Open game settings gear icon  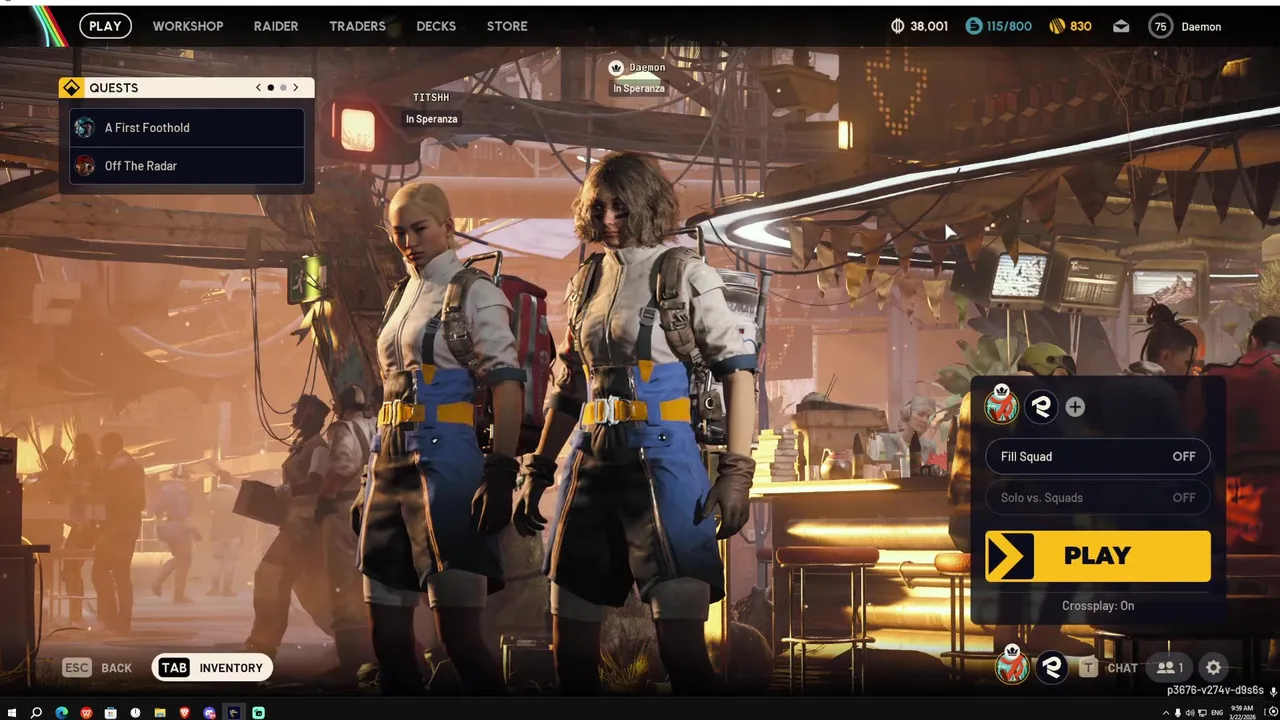[1213, 668]
